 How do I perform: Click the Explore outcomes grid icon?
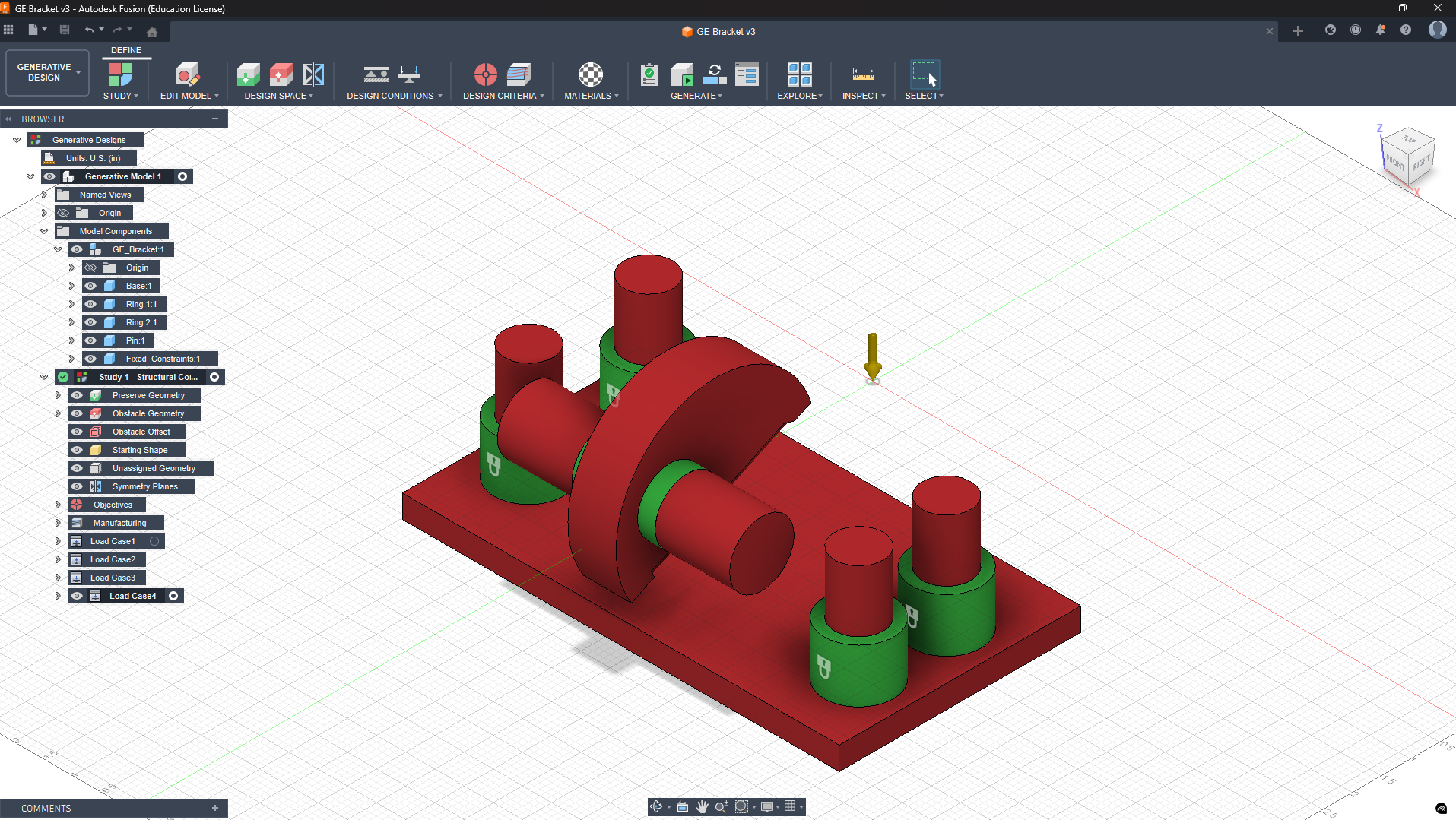coord(800,74)
